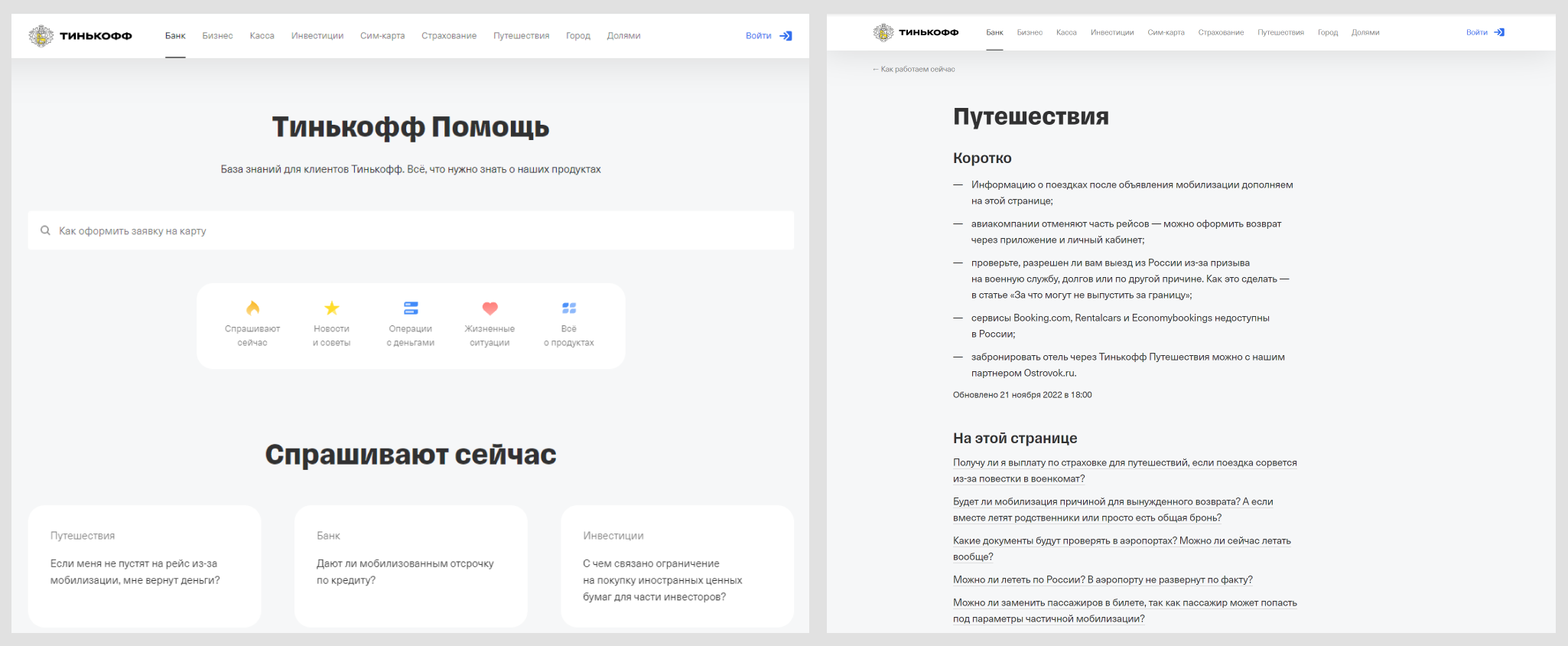The width and height of the screenshot is (1568, 646).
Task: Click the 'Путешествия' article title
Action: tap(1031, 116)
